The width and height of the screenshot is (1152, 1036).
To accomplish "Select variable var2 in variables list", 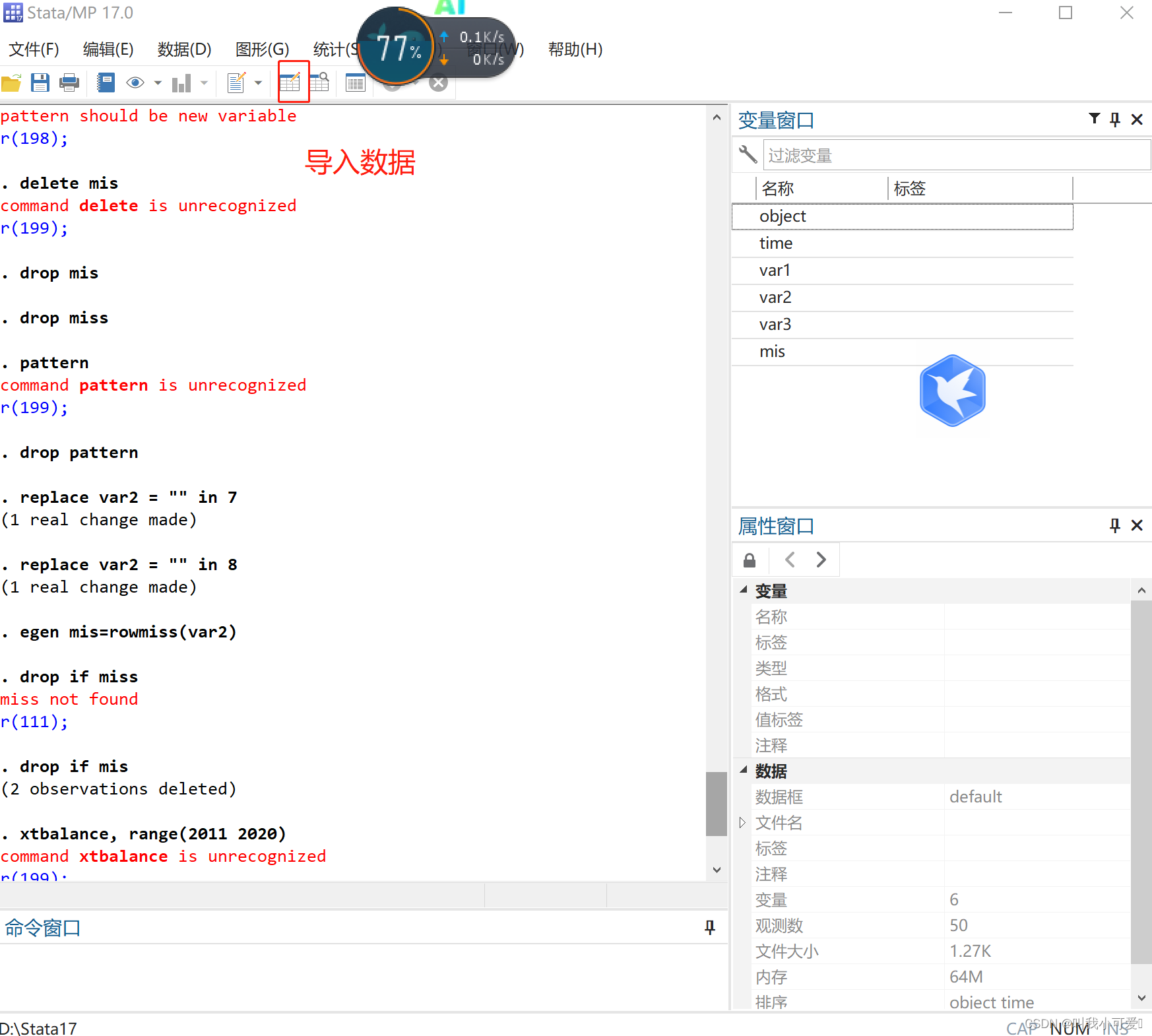I will 902,298.
